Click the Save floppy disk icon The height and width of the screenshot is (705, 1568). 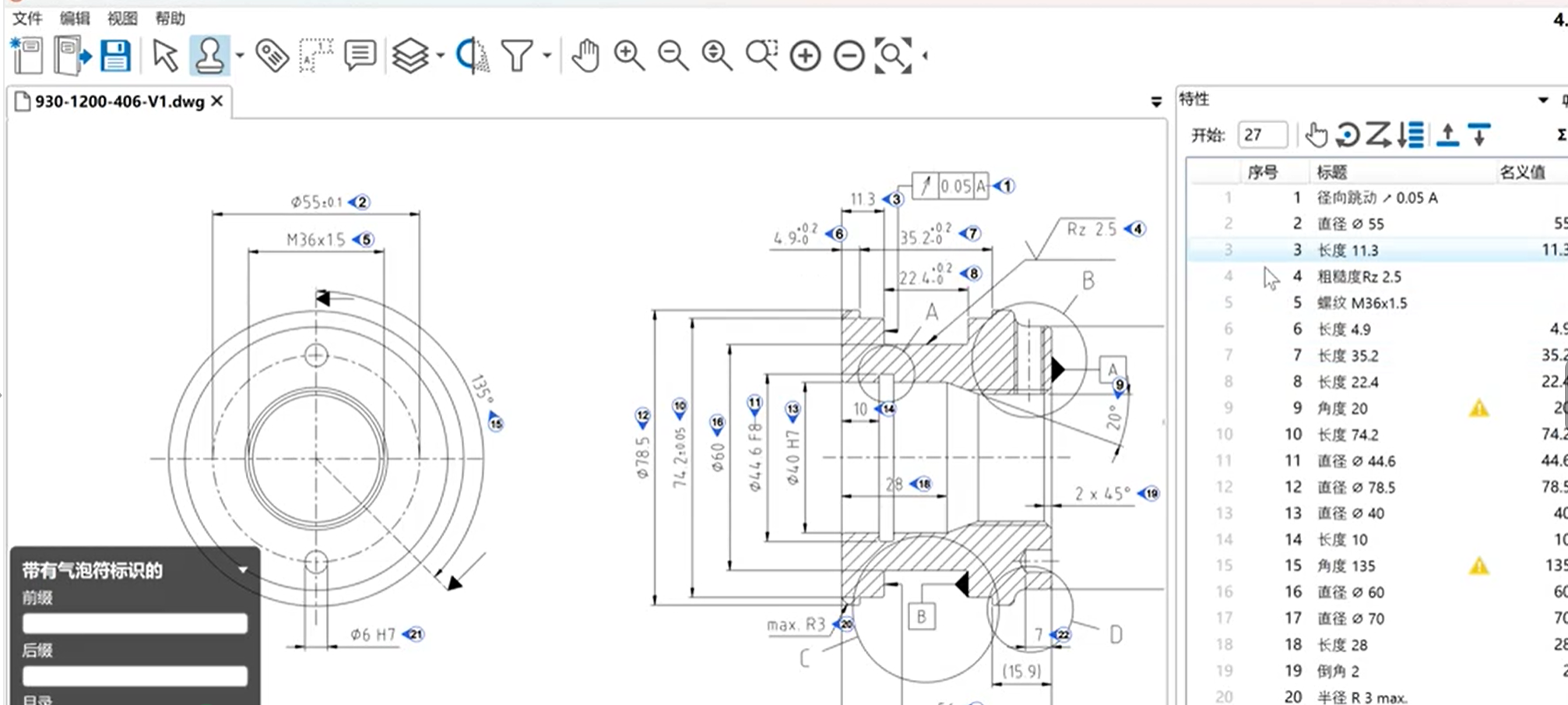coord(115,56)
